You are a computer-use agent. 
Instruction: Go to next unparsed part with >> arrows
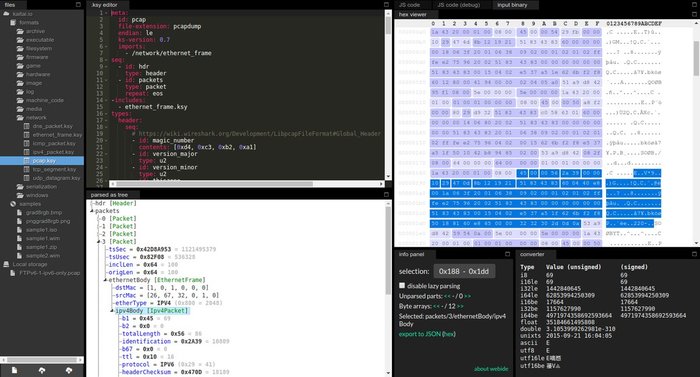pos(467,296)
